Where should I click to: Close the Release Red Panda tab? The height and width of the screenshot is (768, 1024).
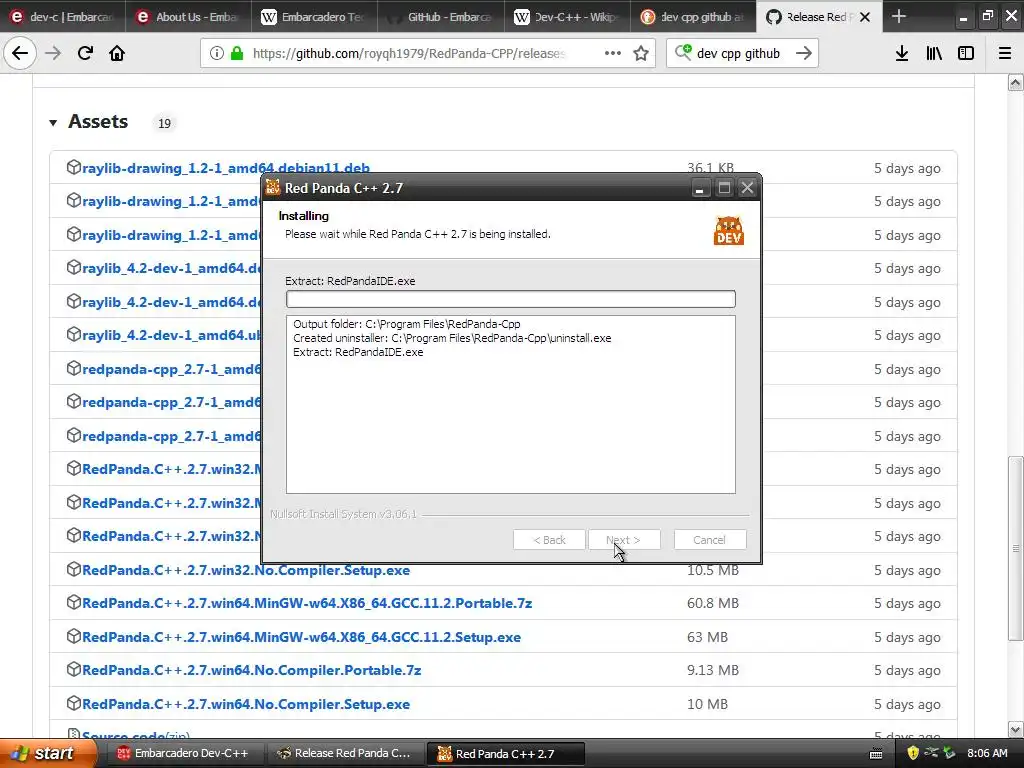(x=865, y=17)
